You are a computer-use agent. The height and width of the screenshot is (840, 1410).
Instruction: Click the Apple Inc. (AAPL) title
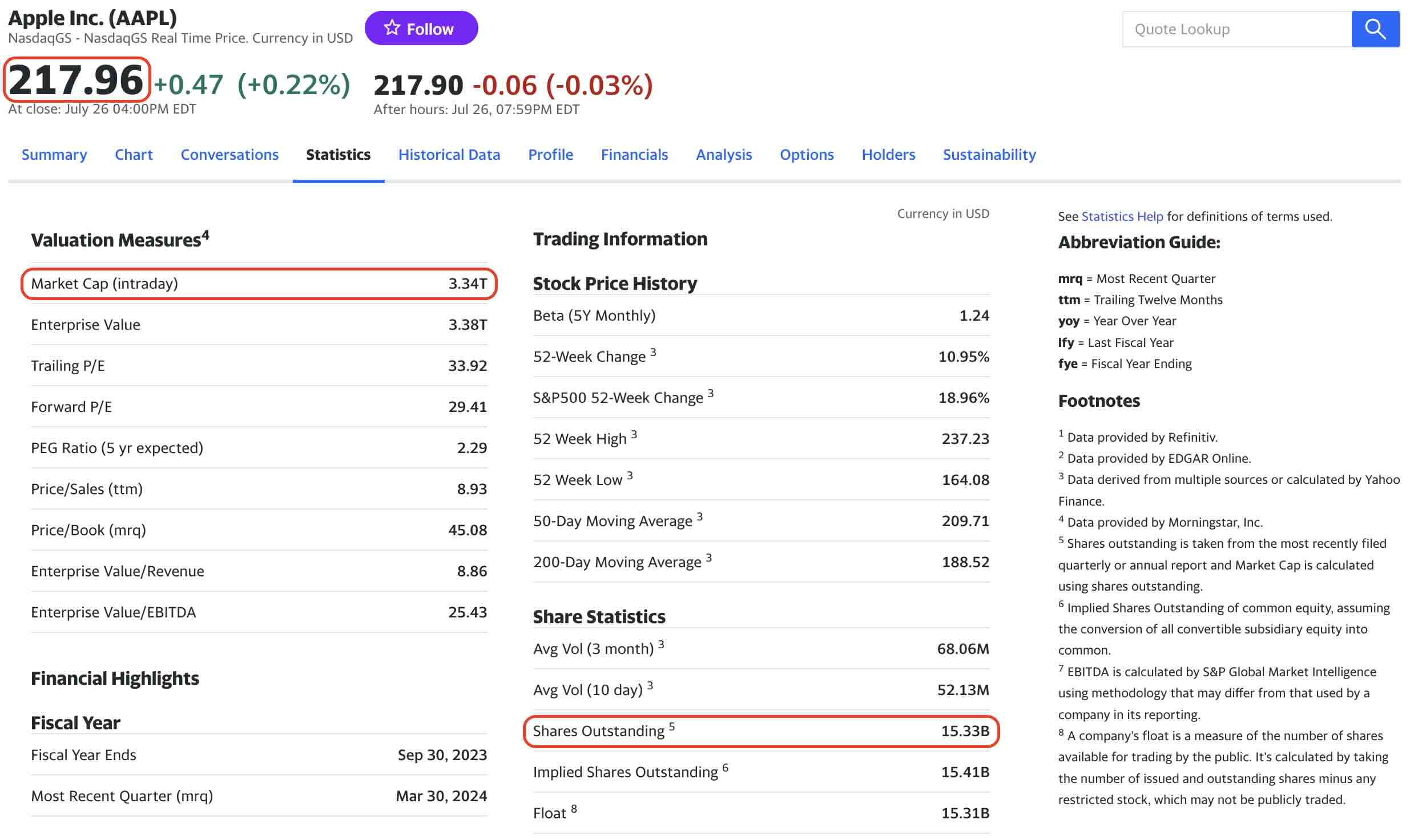pos(92,18)
